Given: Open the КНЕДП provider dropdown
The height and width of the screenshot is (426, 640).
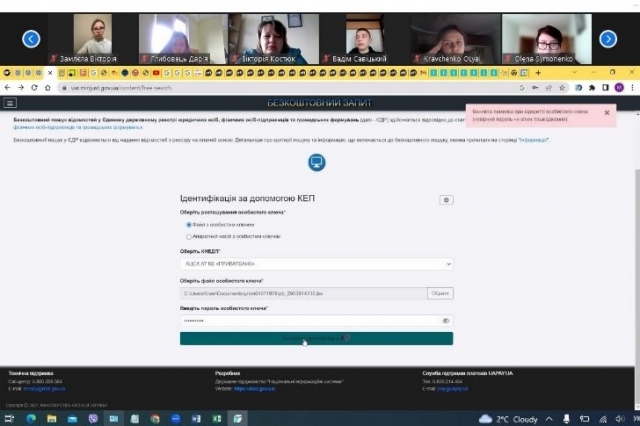Looking at the screenshot, I should [316, 264].
